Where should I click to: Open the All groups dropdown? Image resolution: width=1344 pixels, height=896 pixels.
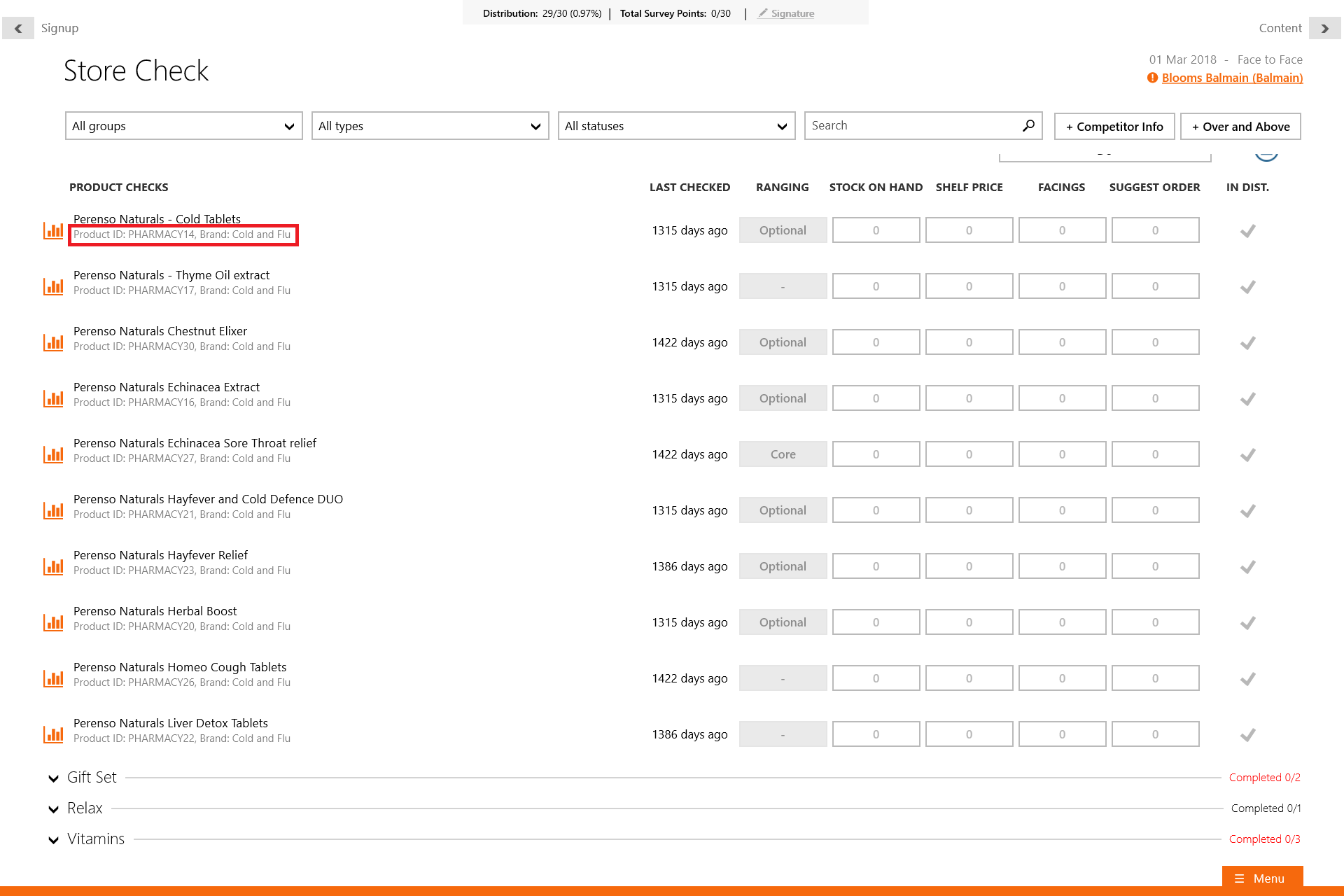pyautogui.click(x=183, y=126)
